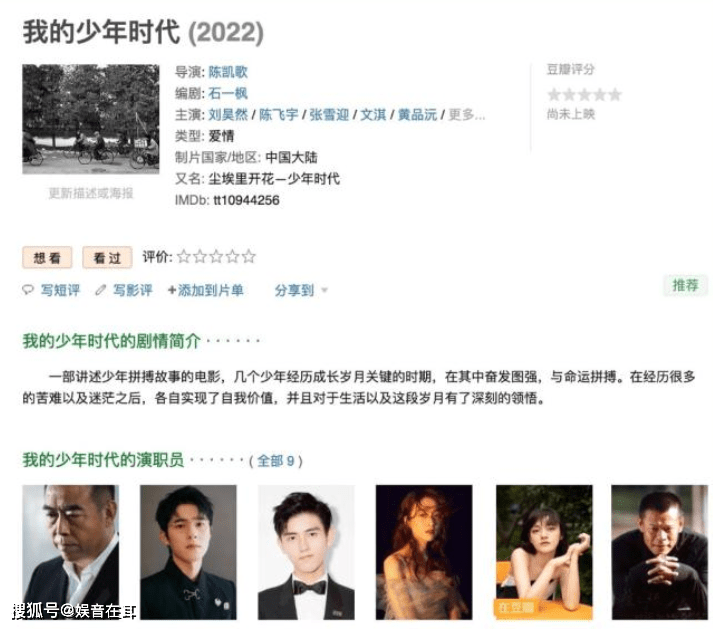Expand the 分享到 share dropdown arrow

[x=325, y=290]
